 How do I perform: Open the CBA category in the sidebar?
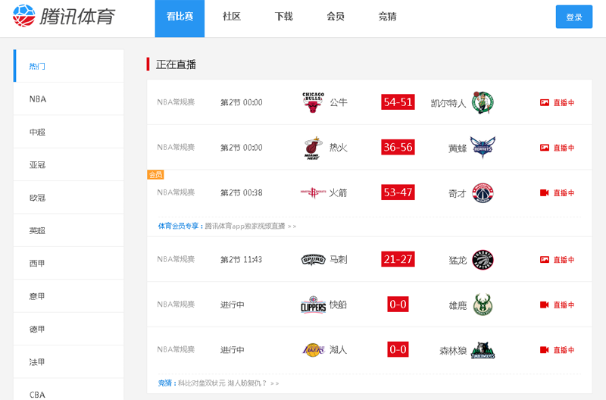[38, 394]
